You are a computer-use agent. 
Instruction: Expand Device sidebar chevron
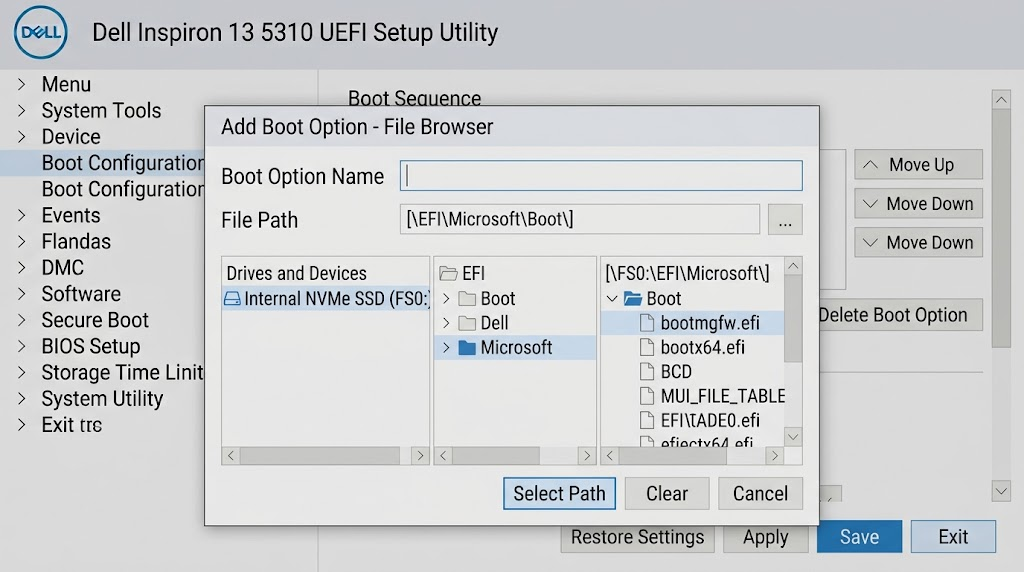click(x=22, y=136)
